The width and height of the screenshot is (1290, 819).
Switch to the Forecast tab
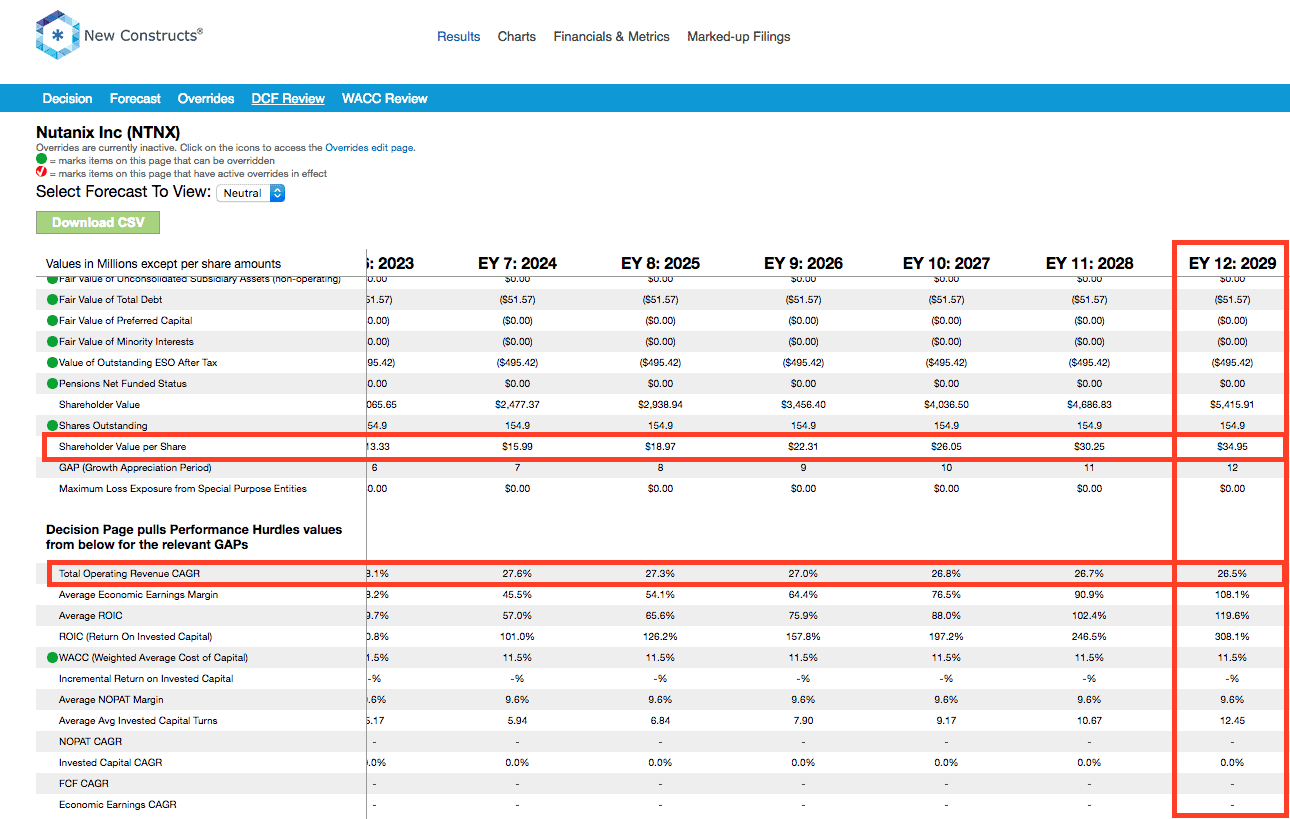[135, 98]
